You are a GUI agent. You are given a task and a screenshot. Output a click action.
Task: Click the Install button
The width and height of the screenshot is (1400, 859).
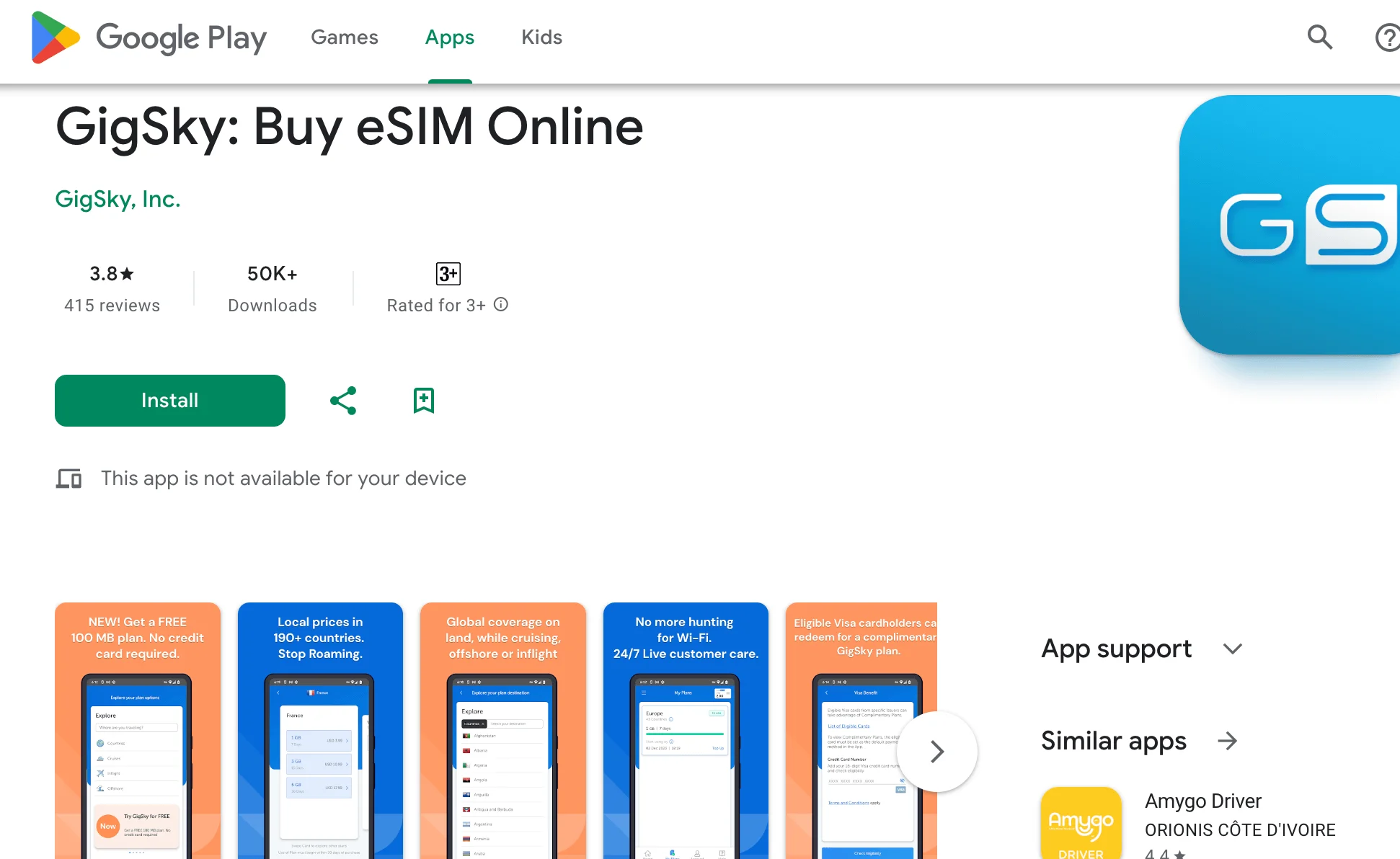[x=170, y=400]
